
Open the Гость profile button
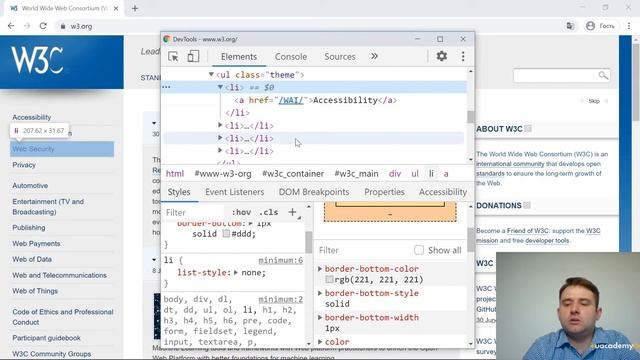tap(600, 26)
